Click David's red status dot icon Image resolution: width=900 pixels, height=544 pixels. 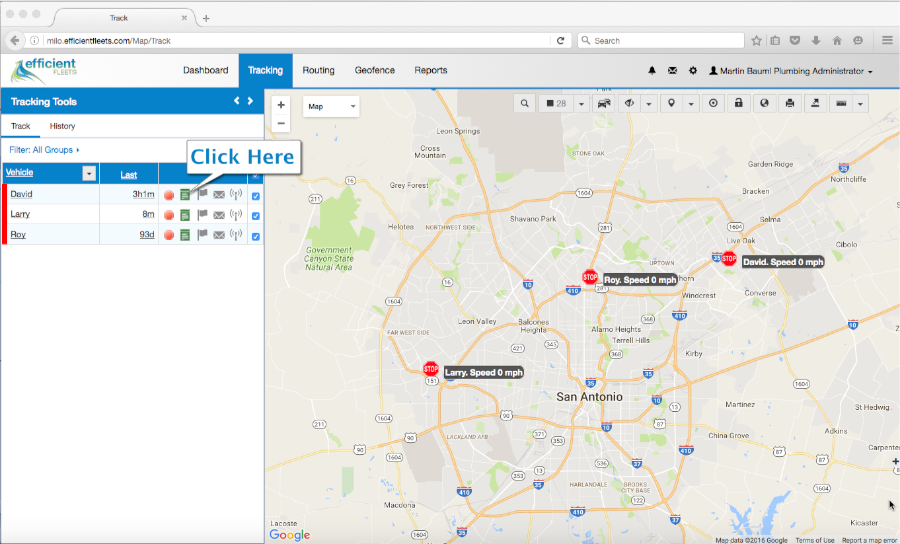(x=169, y=195)
